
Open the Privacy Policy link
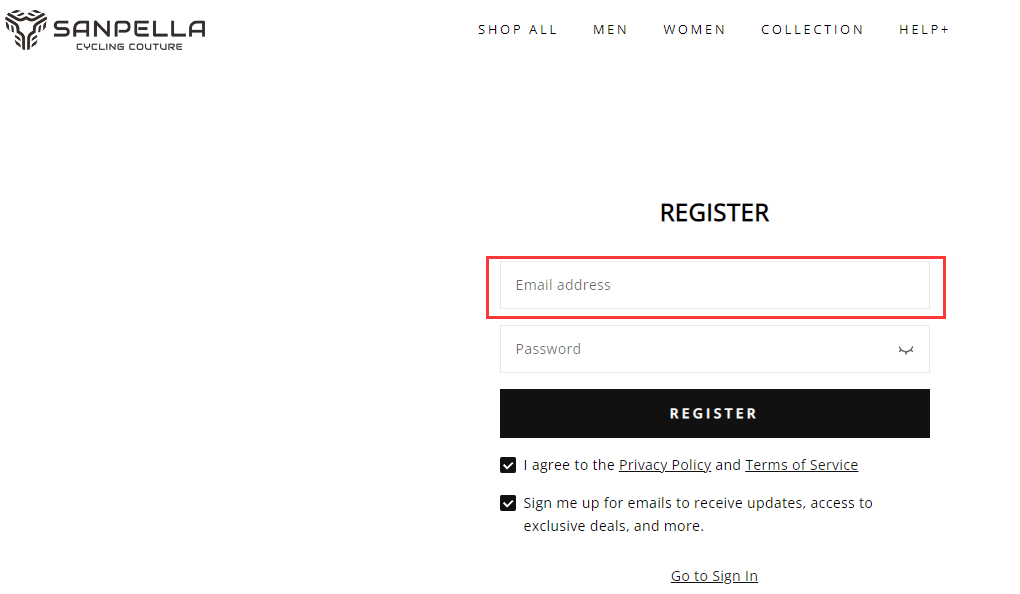coord(665,465)
